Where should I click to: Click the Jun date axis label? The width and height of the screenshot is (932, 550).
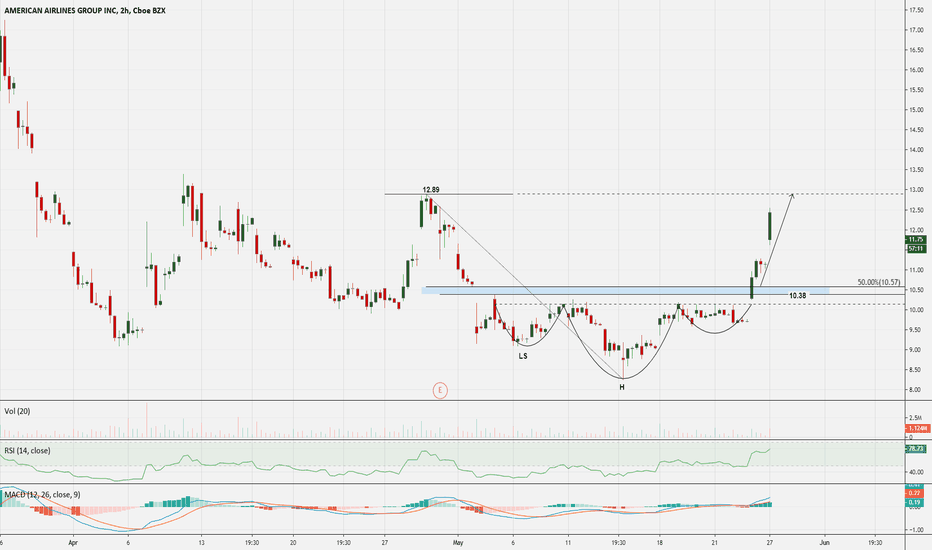[824, 542]
